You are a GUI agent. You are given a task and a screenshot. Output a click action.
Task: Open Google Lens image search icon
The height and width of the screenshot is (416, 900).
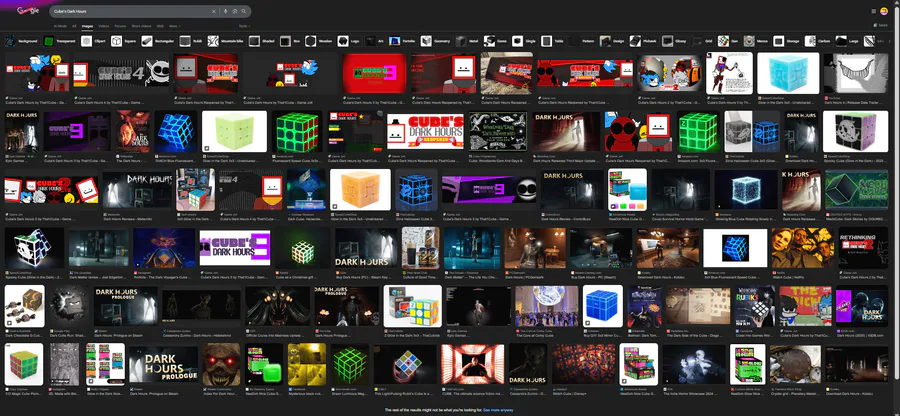[235, 11]
